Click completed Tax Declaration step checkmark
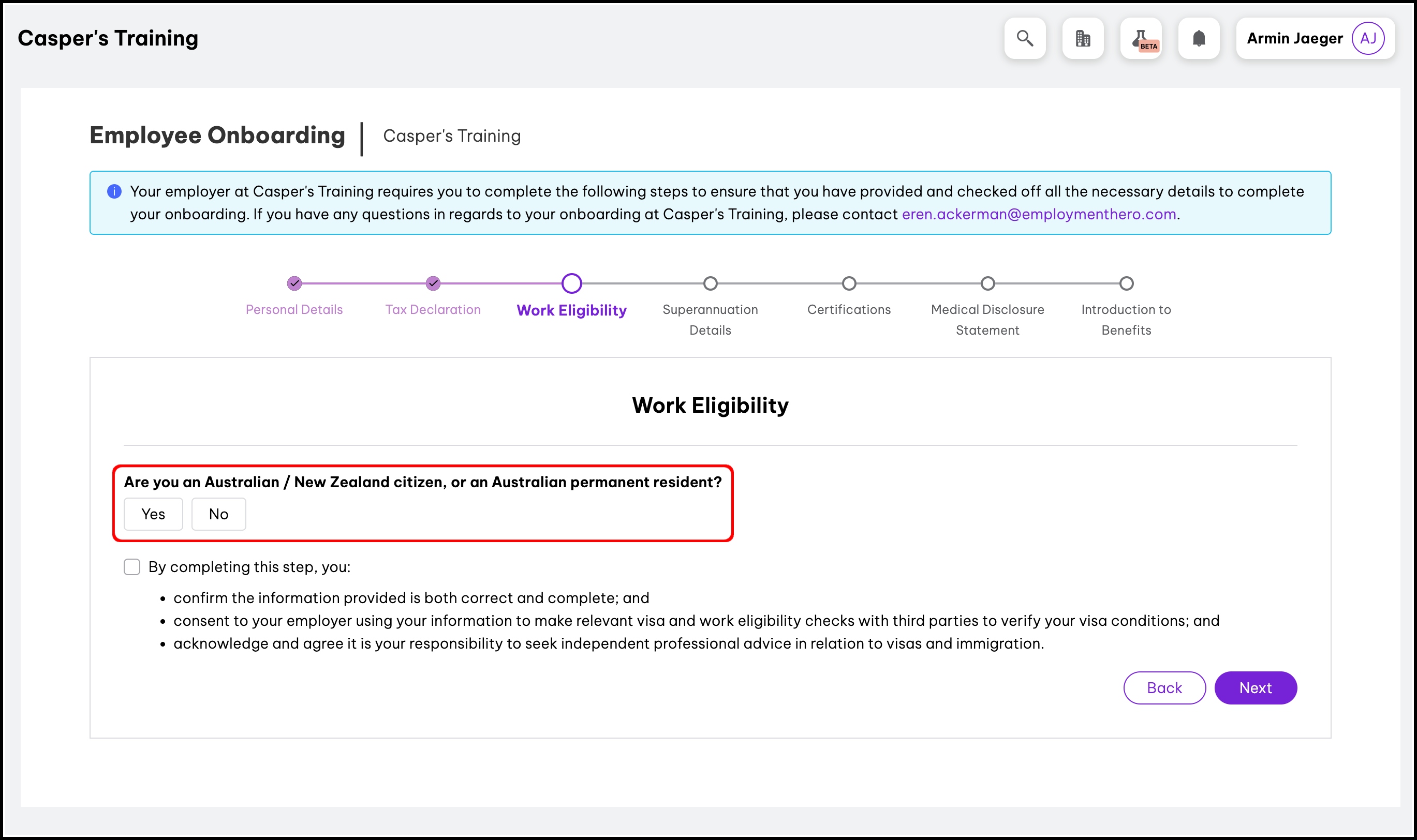The height and width of the screenshot is (840, 1417). 433,283
